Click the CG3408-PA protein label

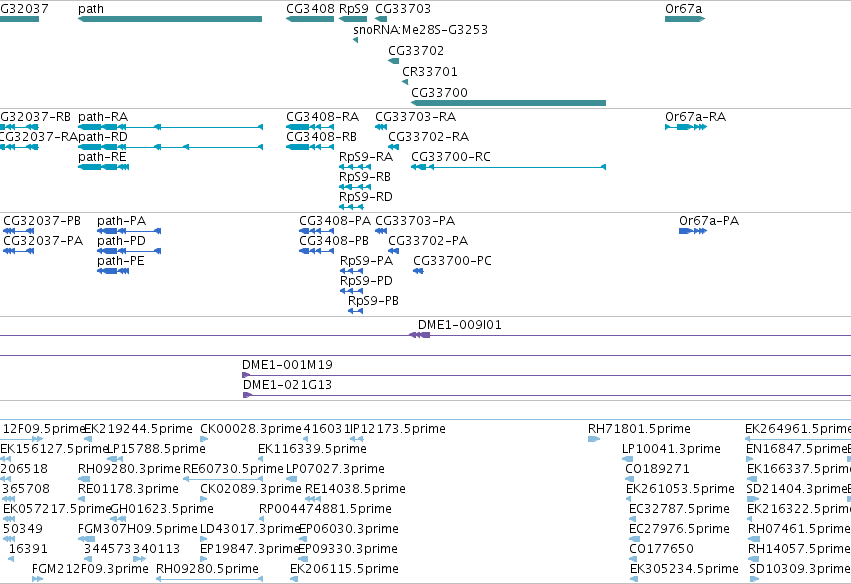(335, 221)
